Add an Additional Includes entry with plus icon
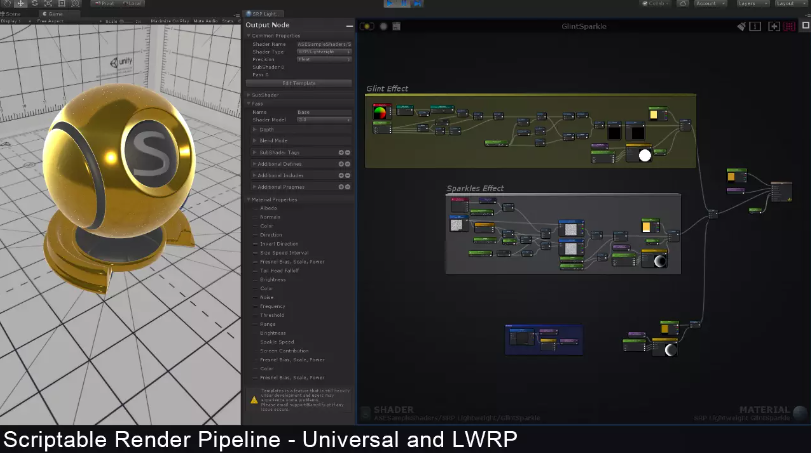 coord(341,175)
